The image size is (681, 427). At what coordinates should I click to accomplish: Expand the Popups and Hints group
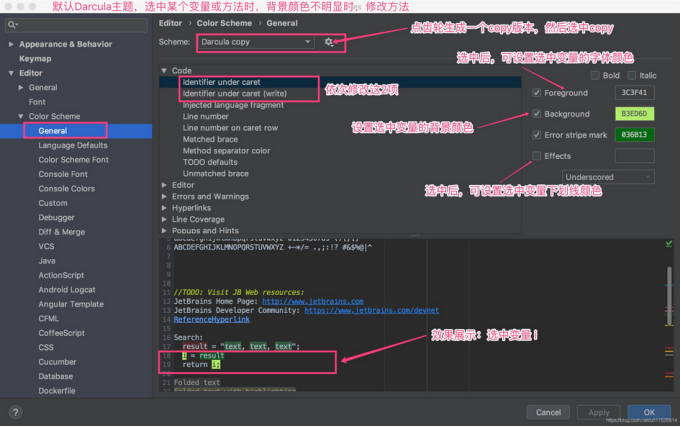pos(164,231)
